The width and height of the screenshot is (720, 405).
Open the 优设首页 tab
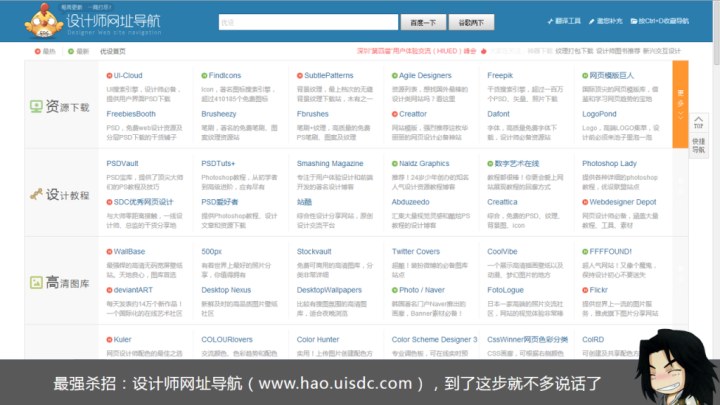112,51
